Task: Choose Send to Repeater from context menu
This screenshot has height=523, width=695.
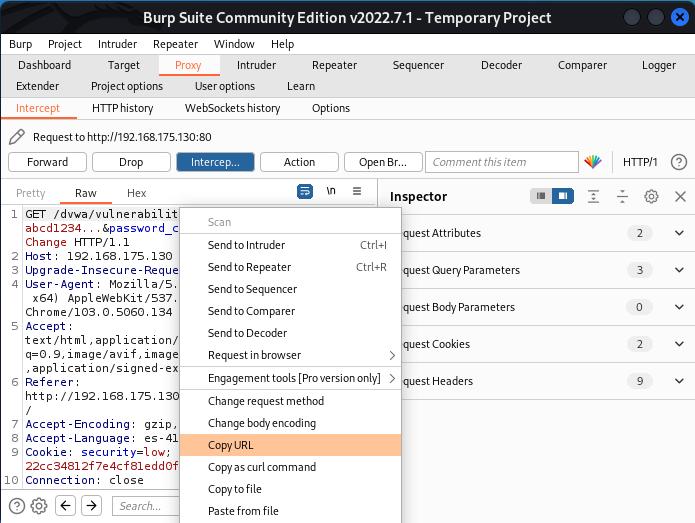Action: coord(291,267)
